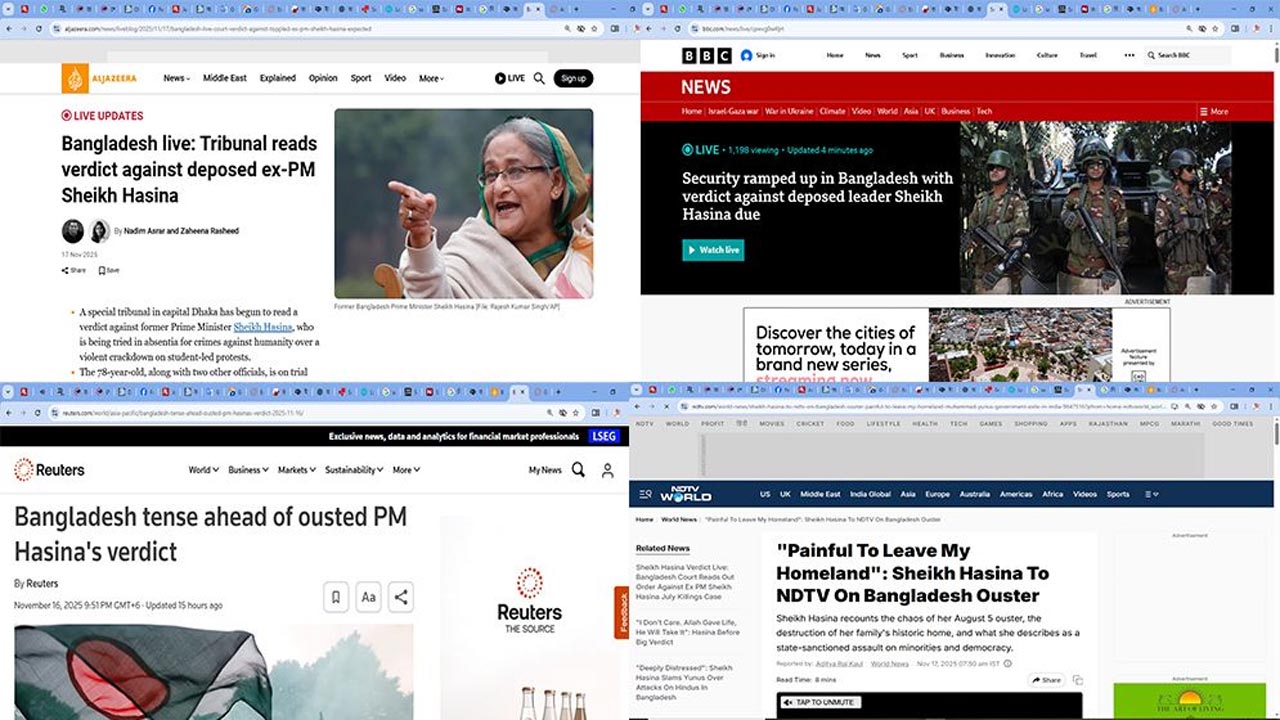Screen dimensions: 1280x720
Task: Open the Aa text-size options on Reuters
Action: click(368, 596)
